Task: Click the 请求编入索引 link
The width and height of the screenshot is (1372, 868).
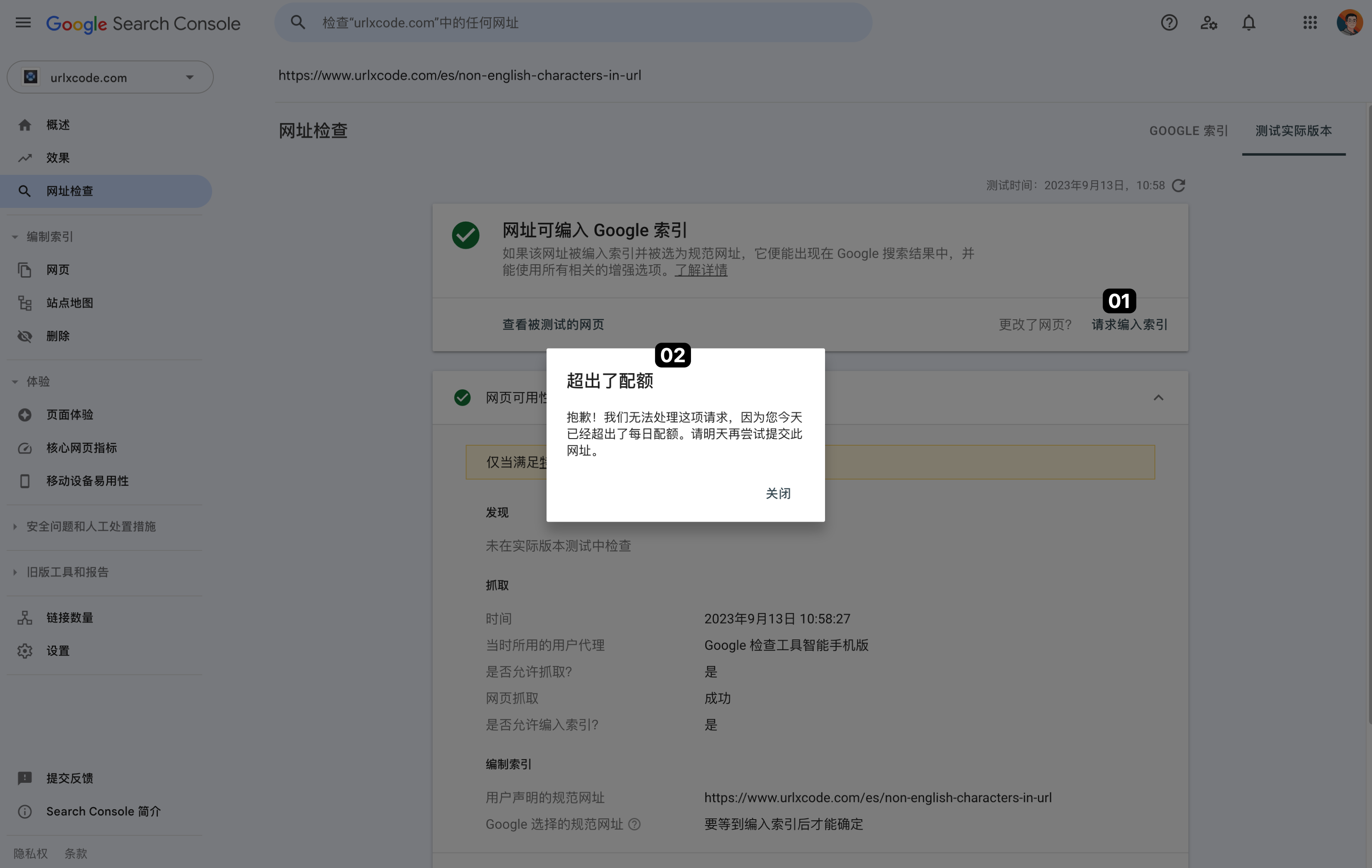Action: click(x=1129, y=325)
